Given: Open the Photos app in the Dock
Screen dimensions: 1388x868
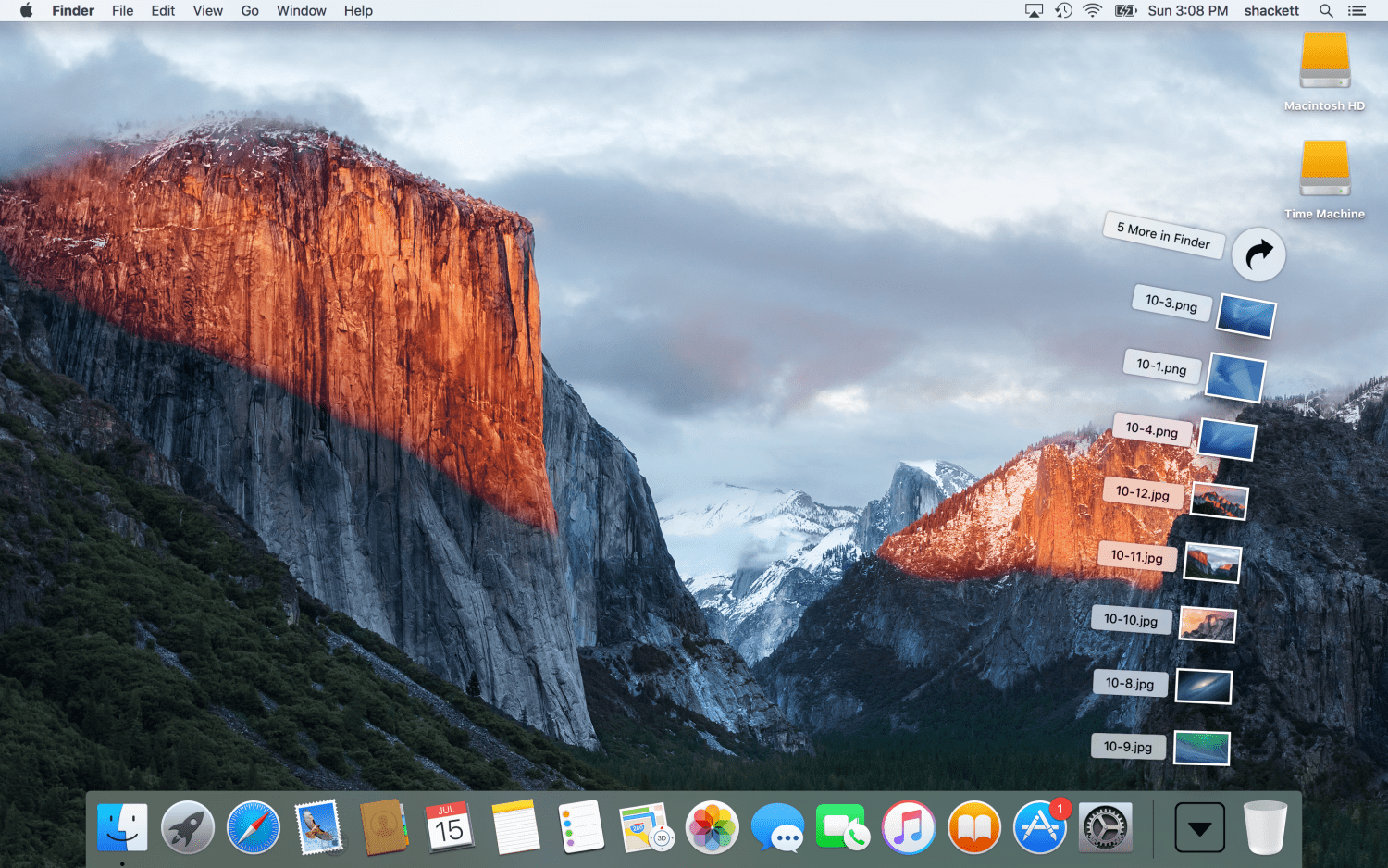Looking at the screenshot, I should coord(712,826).
